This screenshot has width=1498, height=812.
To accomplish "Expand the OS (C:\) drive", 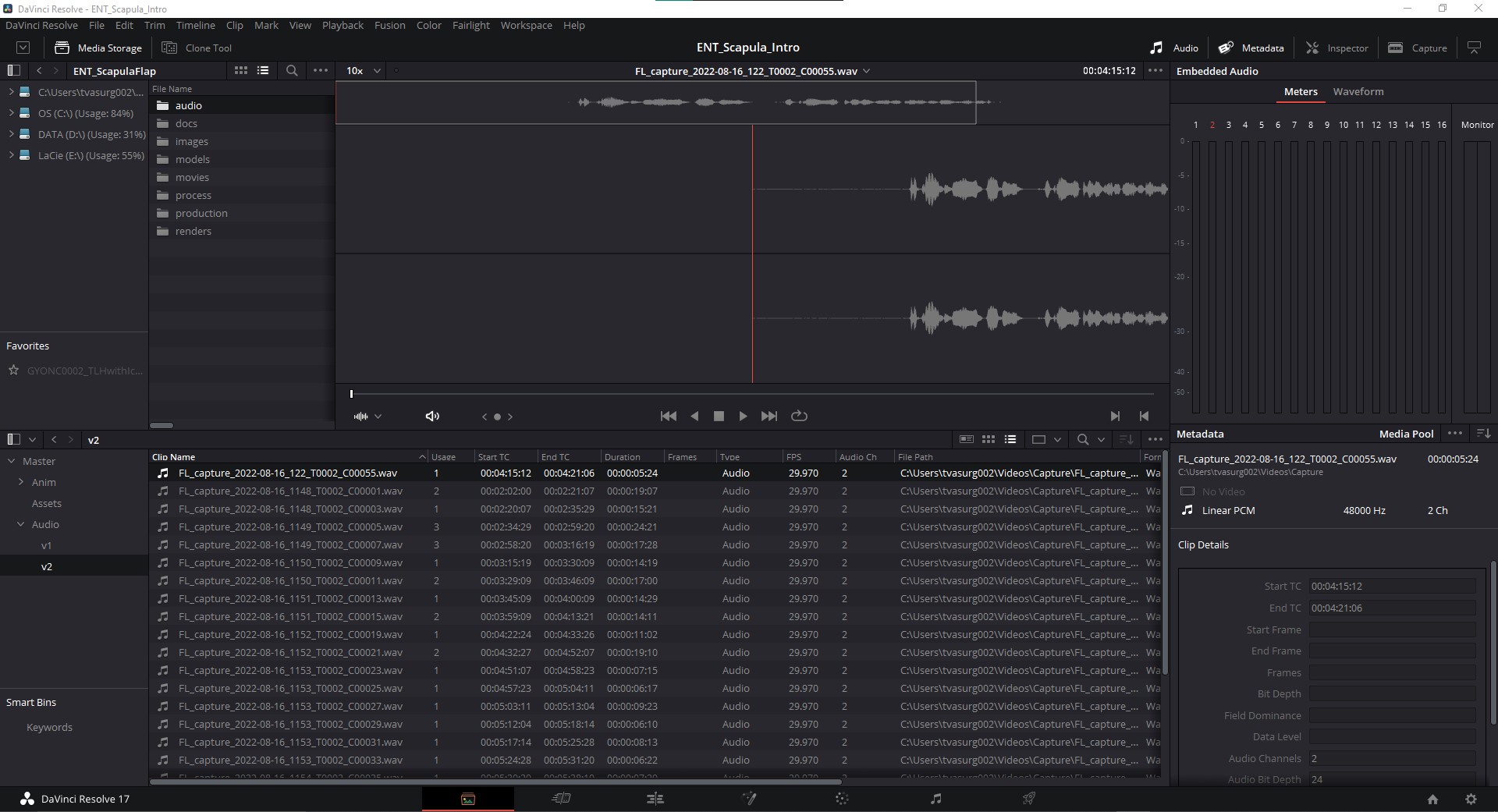I will [11, 113].
